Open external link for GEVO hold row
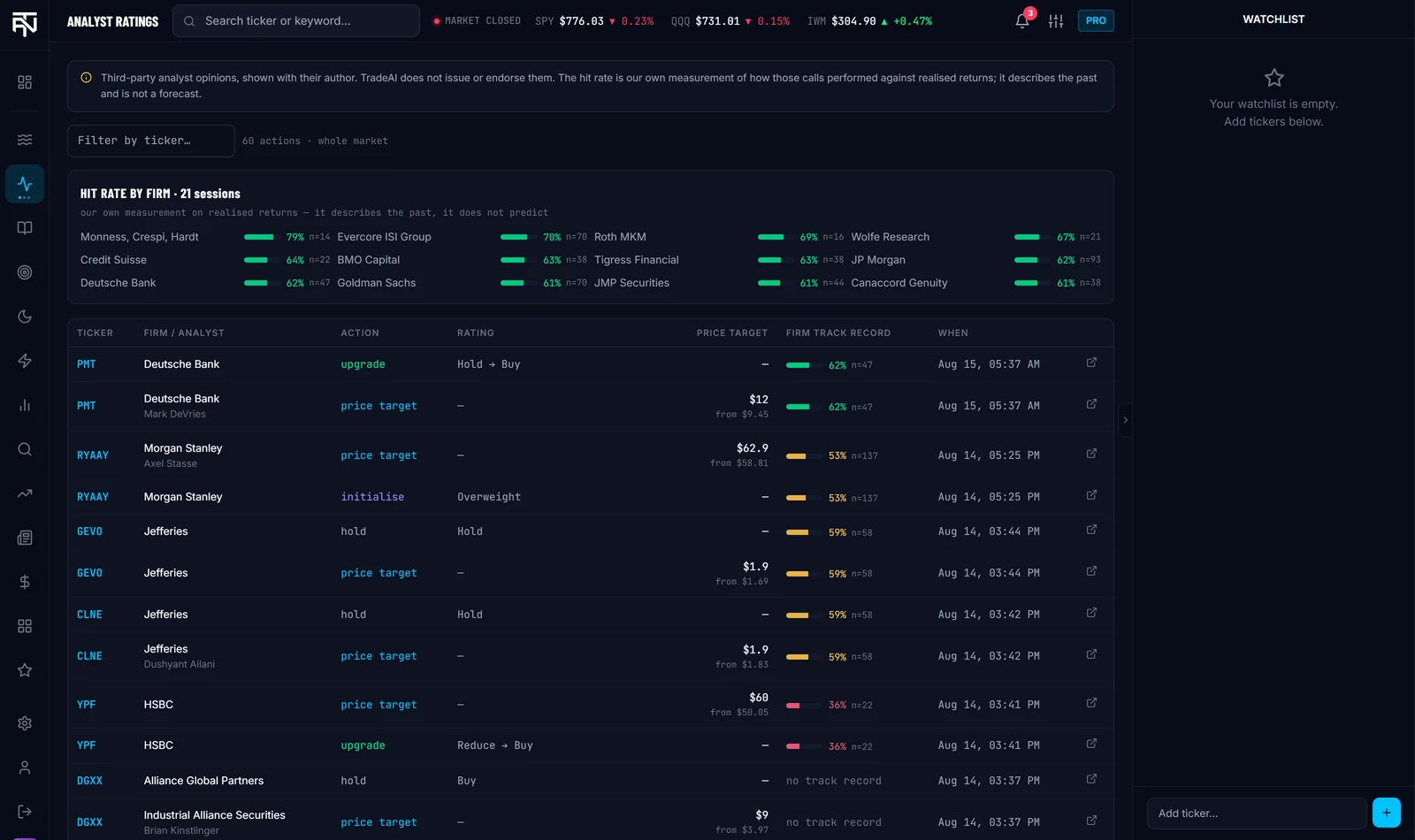This screenshot has height=840, width=1415. point(1091,530)
